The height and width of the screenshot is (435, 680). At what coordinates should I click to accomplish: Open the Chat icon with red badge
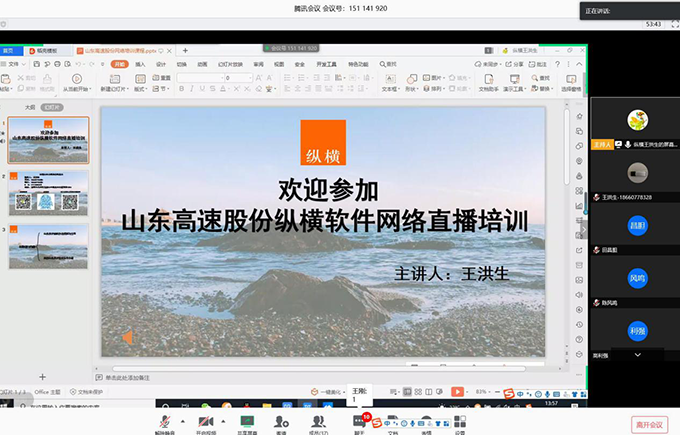[360, 422]
